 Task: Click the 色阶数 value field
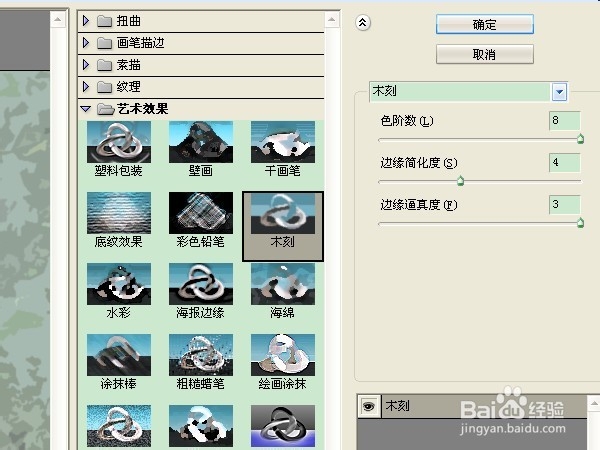click(x=564, y=121)
